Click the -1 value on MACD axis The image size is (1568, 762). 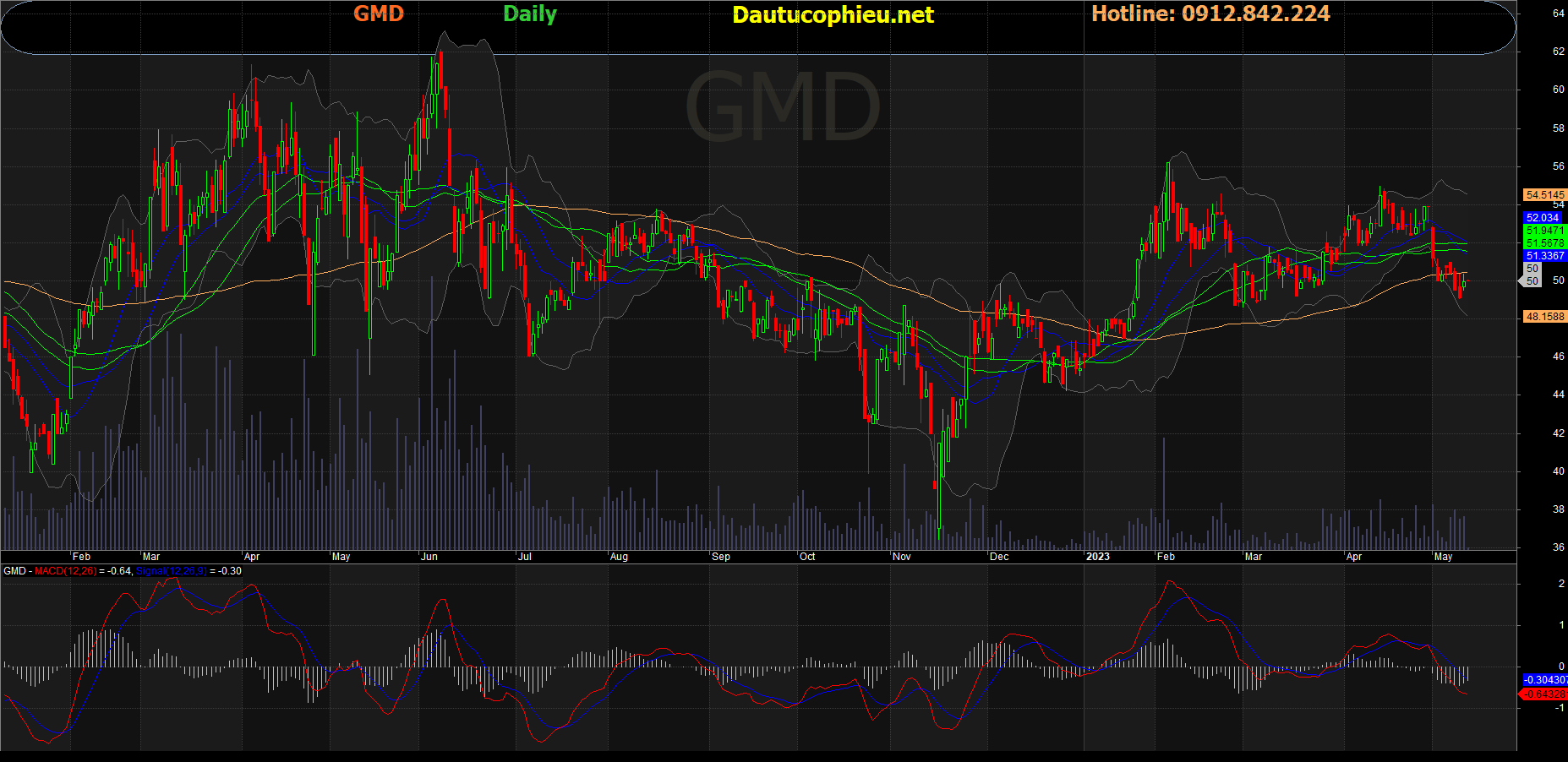[1560, 708]
